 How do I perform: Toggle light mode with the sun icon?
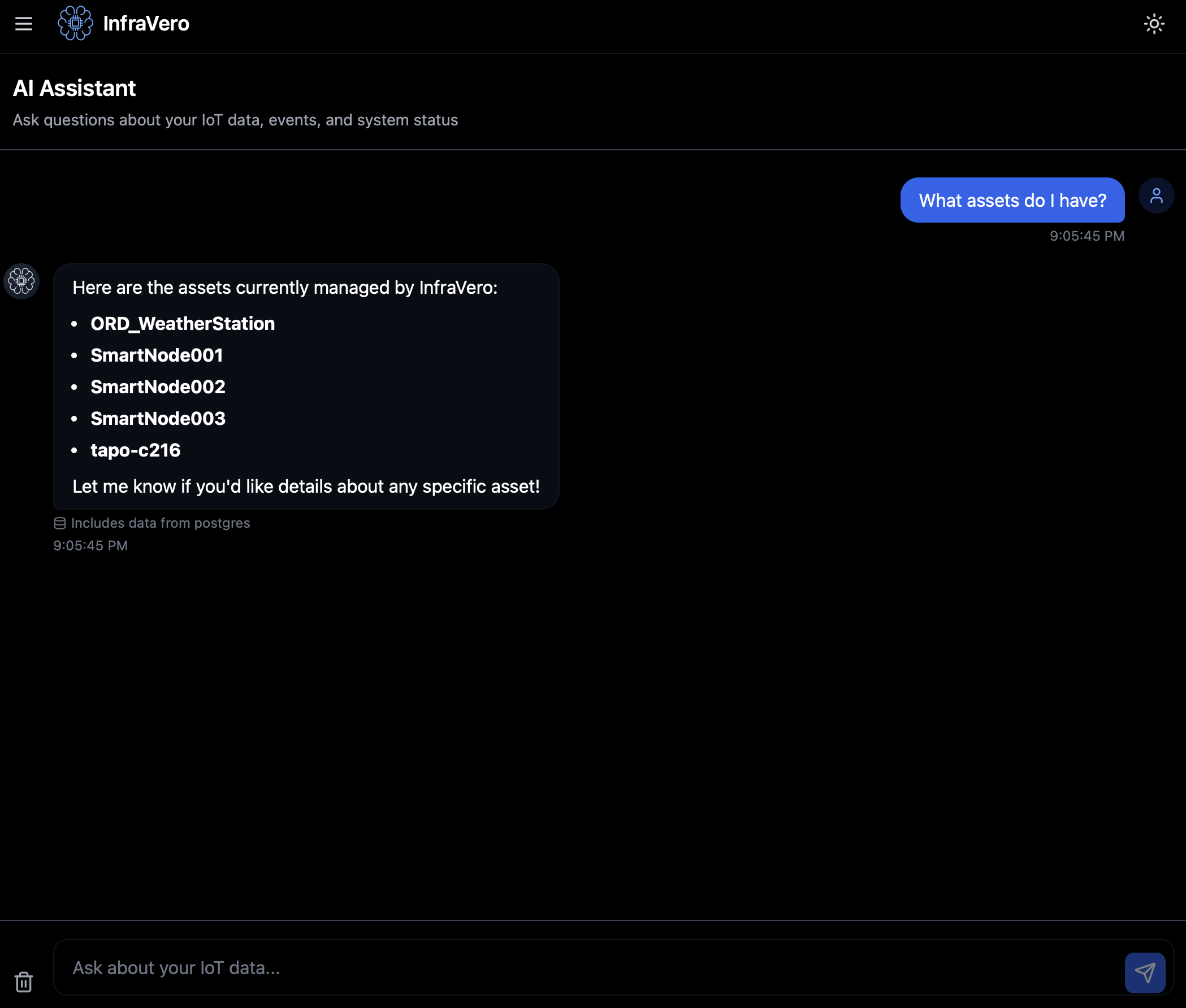pyautogui.click(x=1154, y=23)
